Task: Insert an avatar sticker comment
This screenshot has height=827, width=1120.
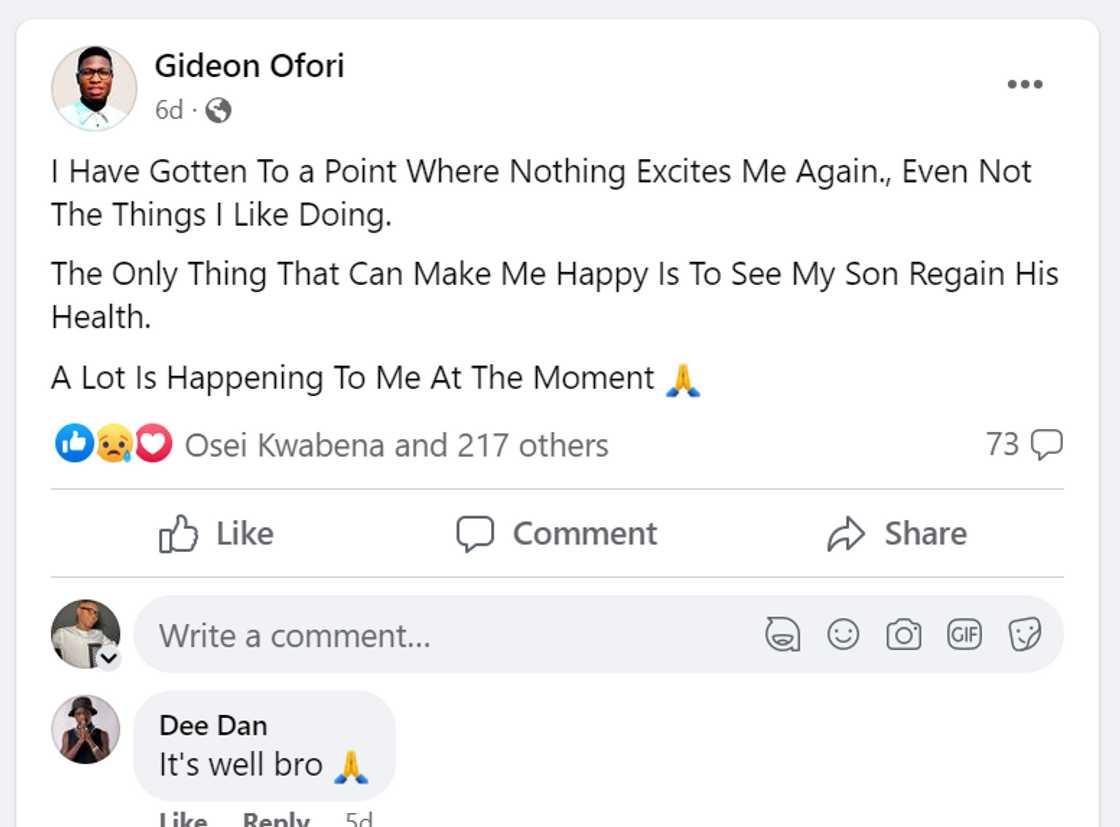Action: (784, 634)
